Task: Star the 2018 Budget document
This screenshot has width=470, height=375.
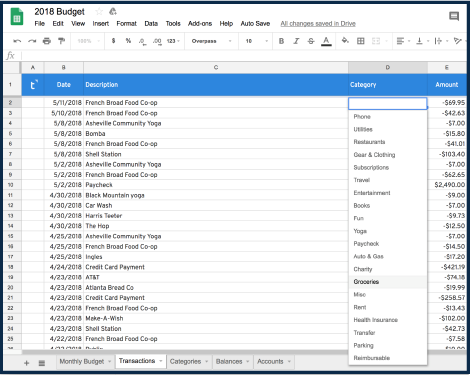Action: click(x=99, y=12)
